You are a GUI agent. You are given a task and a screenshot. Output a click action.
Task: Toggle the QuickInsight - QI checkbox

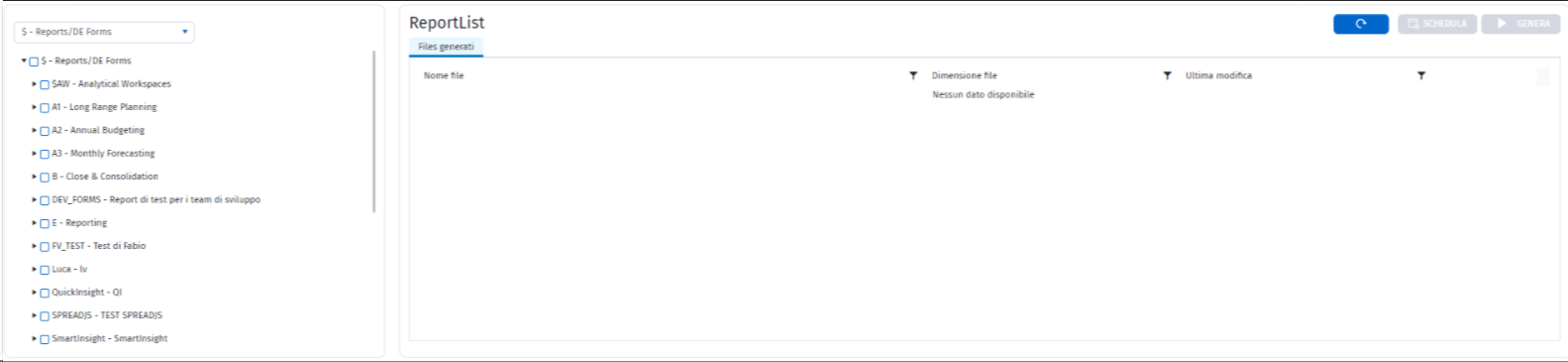pos(45,293)
